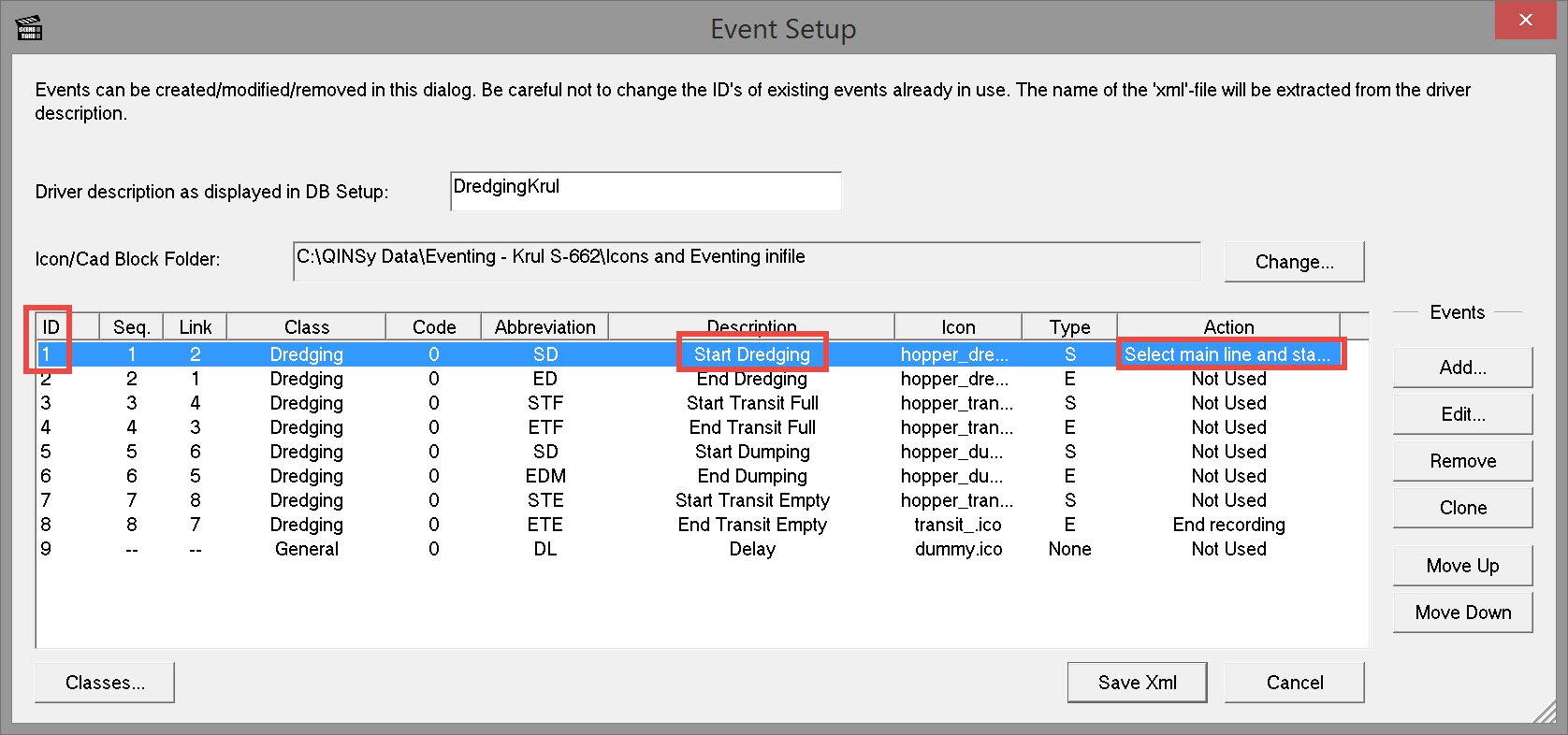Clone the selected event
1568x735 pixels.
1461,508
